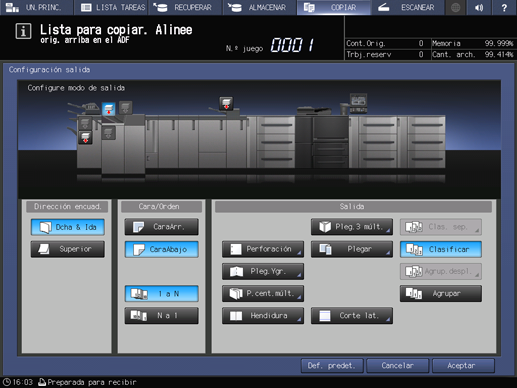Select Dcha & Izda binding direction
Screen dimensions: 517x388
tap(68, 227)
